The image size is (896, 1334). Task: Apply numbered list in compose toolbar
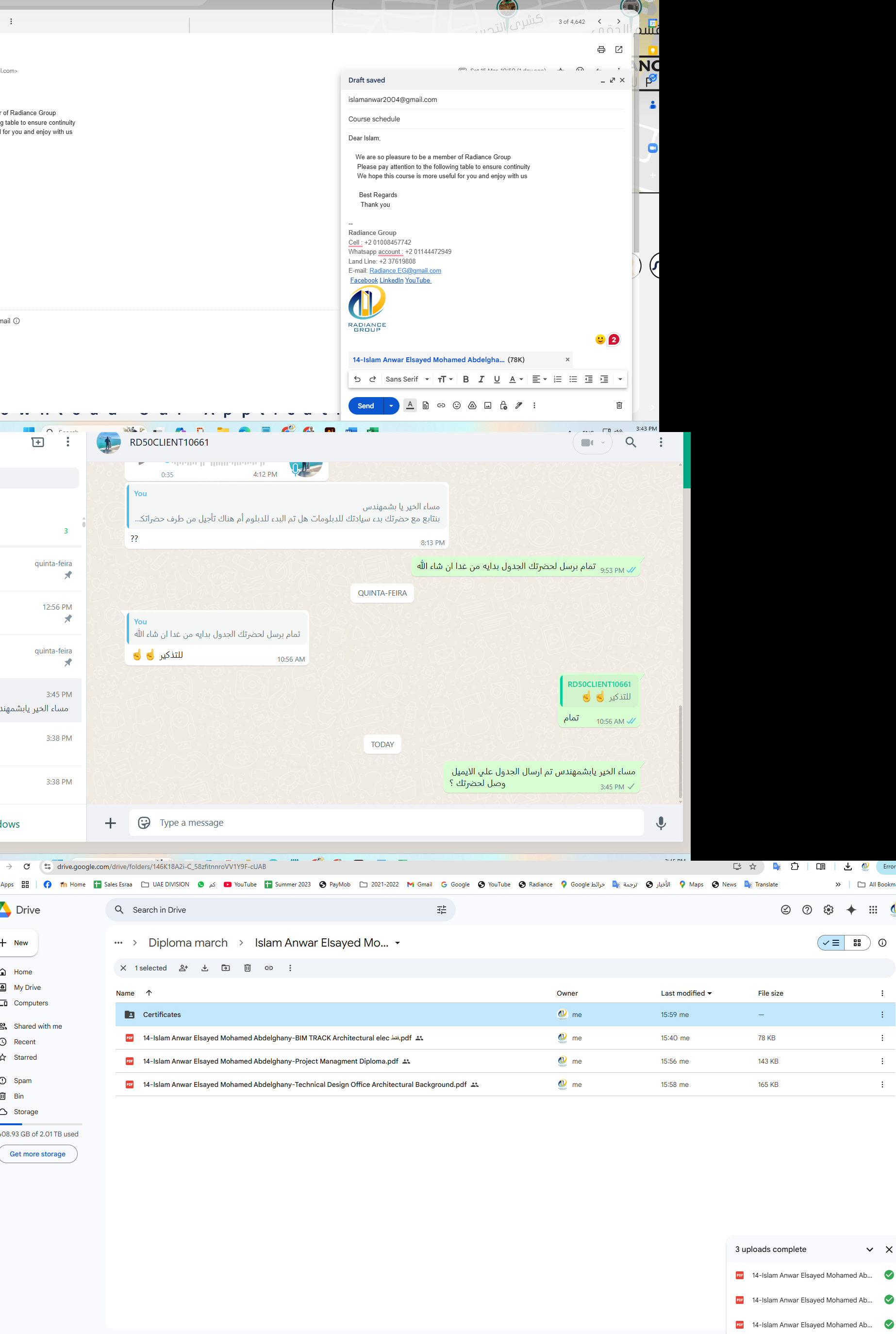point(558,379)
